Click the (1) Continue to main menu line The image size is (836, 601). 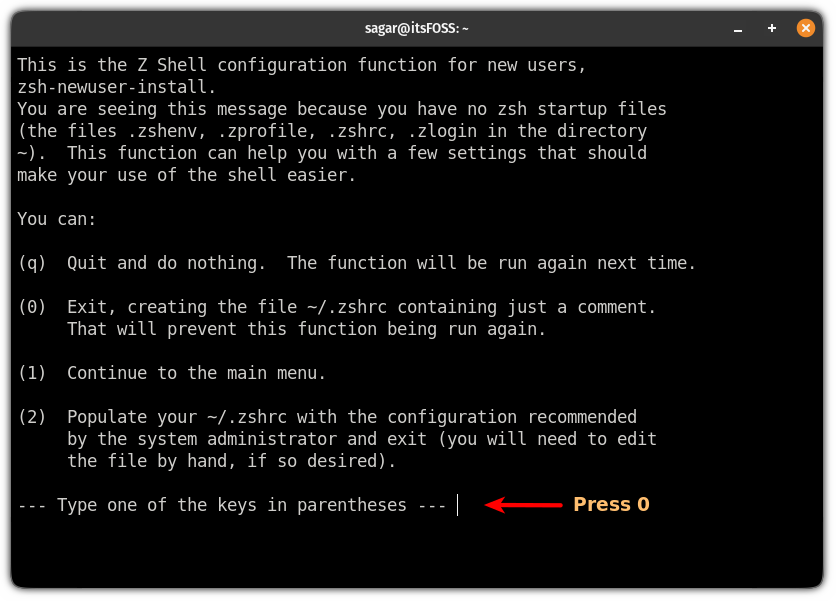pyautogui.click(x=172, y=373)
